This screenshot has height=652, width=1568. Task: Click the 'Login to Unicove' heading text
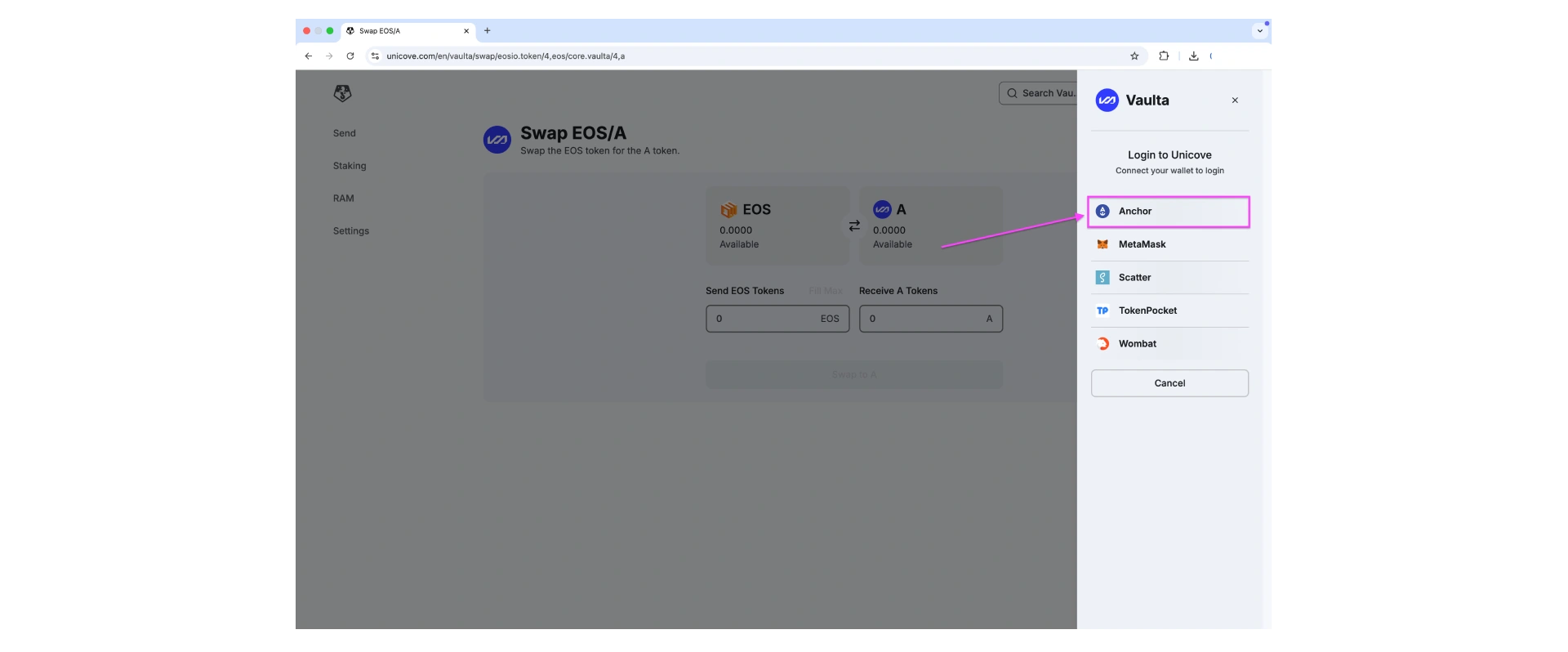tap(1169, 155)
